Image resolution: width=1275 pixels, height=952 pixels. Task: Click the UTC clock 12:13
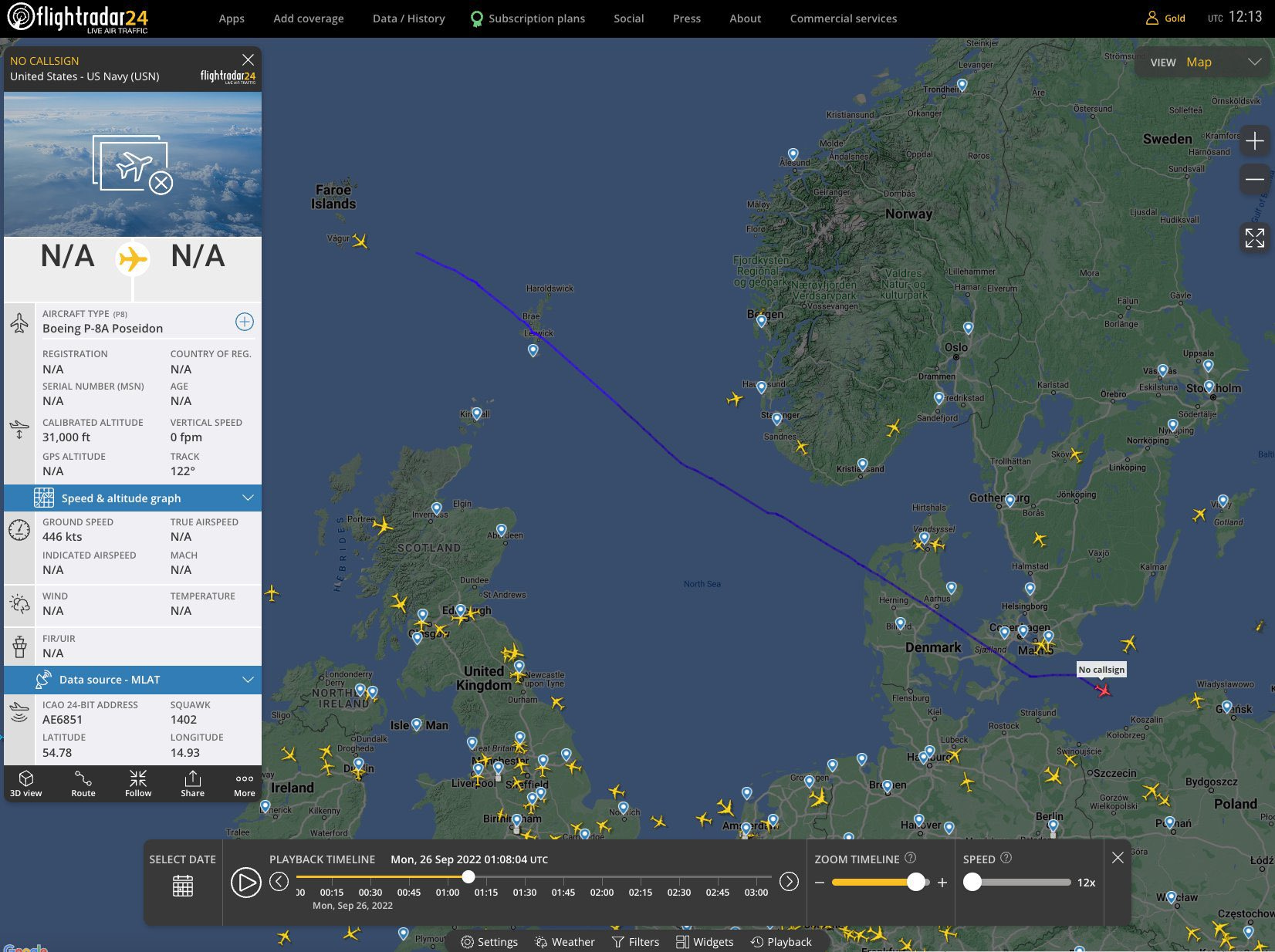click(x=1245, y=17)
